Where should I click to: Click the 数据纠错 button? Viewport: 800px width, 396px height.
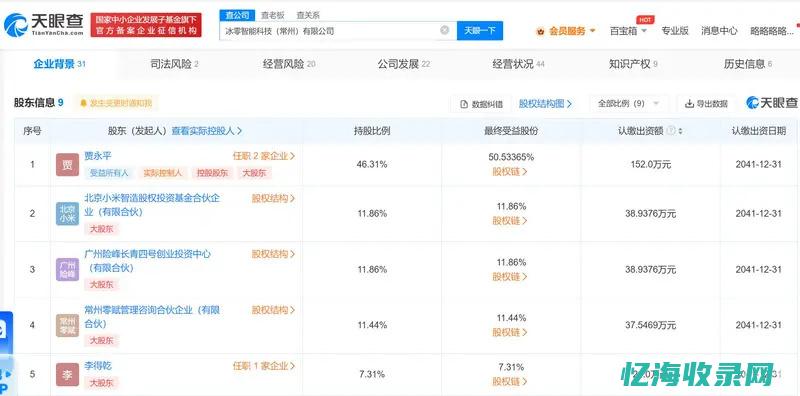[481, 104]
